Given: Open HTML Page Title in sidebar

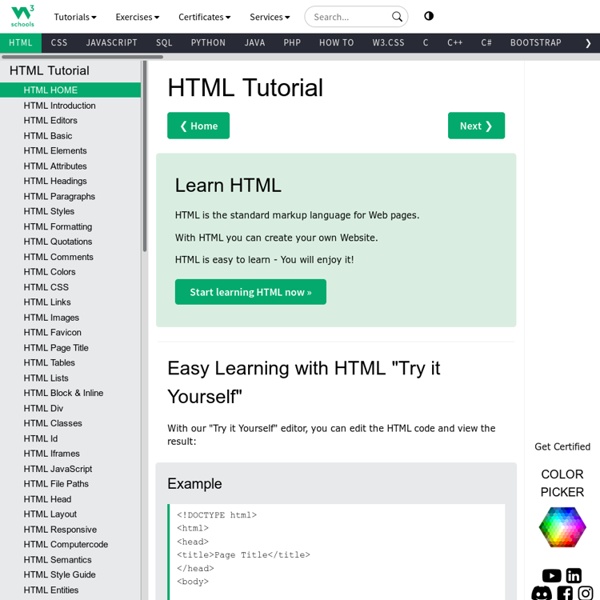Looking at the screenshot, I should click(70, 347).
